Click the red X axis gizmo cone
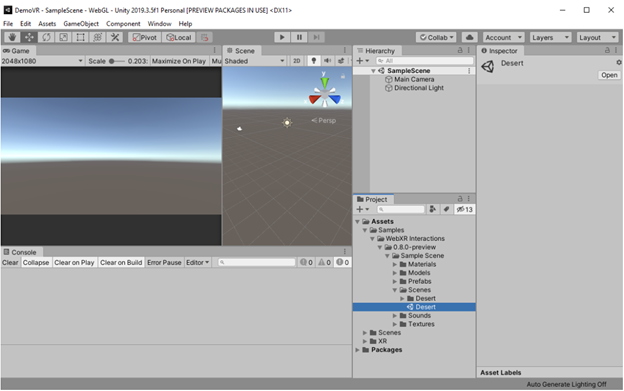The width and height of the screenshot is (624, 391). [x=315, y=99]
